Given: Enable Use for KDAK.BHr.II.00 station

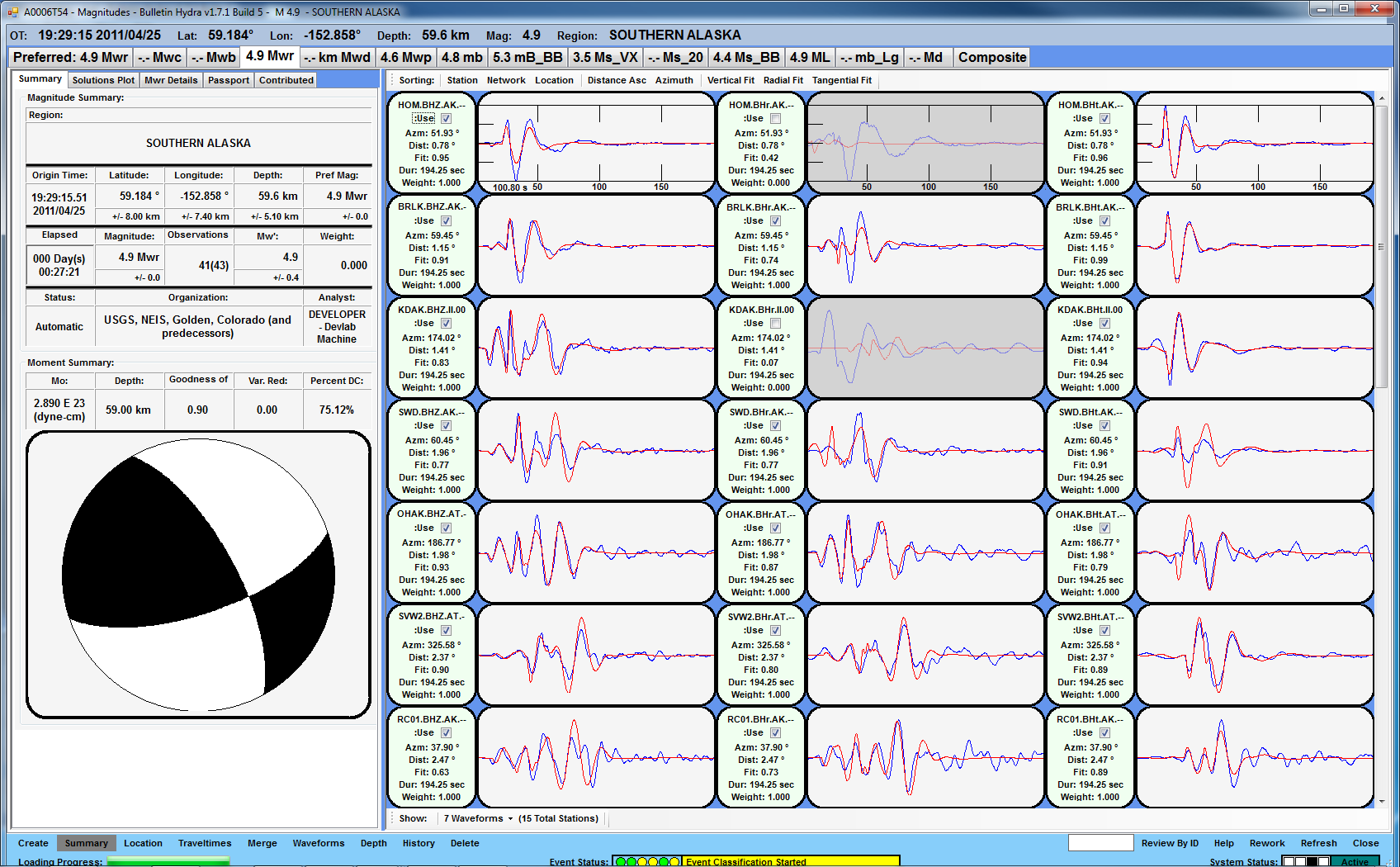Looking at the screenshot, I should (x=775, y=324).
